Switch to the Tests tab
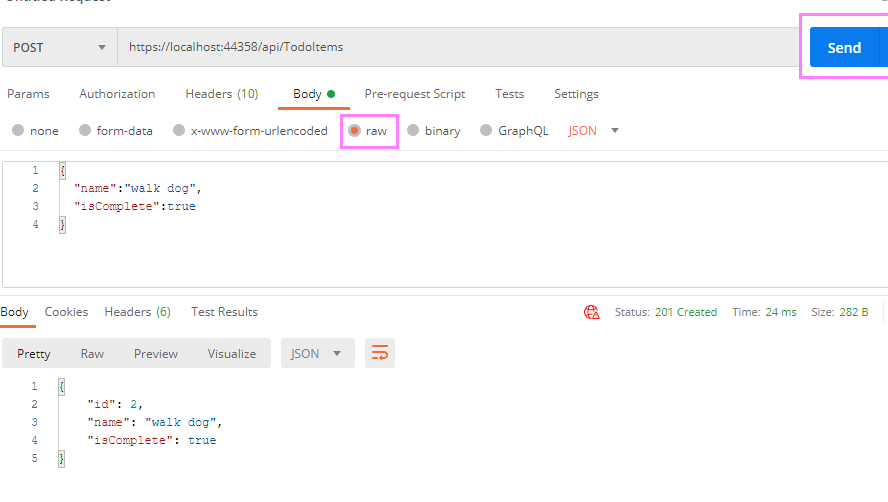This screenshot has height=502, width=888. point(510,94)
